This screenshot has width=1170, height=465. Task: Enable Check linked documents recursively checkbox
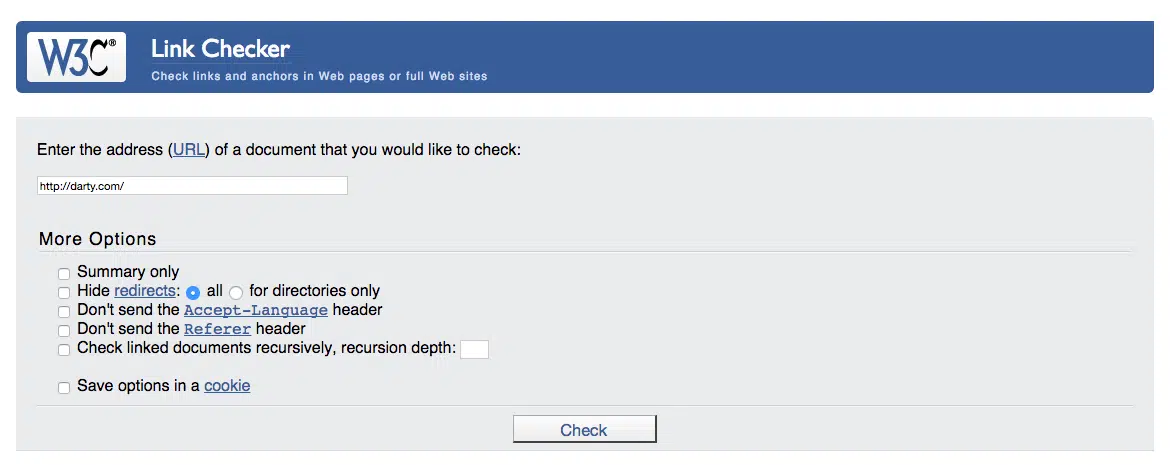[x=64, y=349]
